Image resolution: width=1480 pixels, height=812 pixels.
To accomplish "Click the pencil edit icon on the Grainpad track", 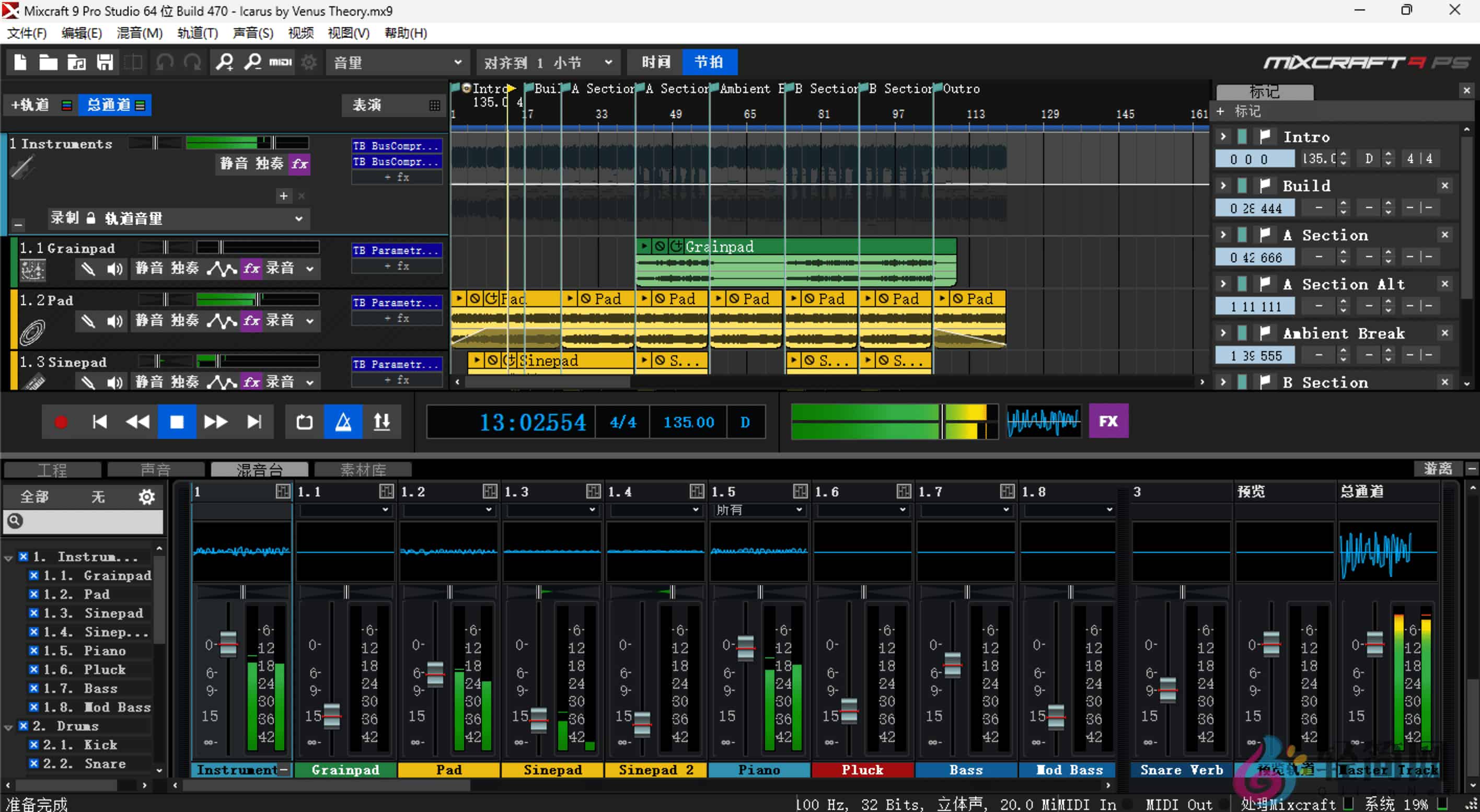I will [x=88, y=268].
